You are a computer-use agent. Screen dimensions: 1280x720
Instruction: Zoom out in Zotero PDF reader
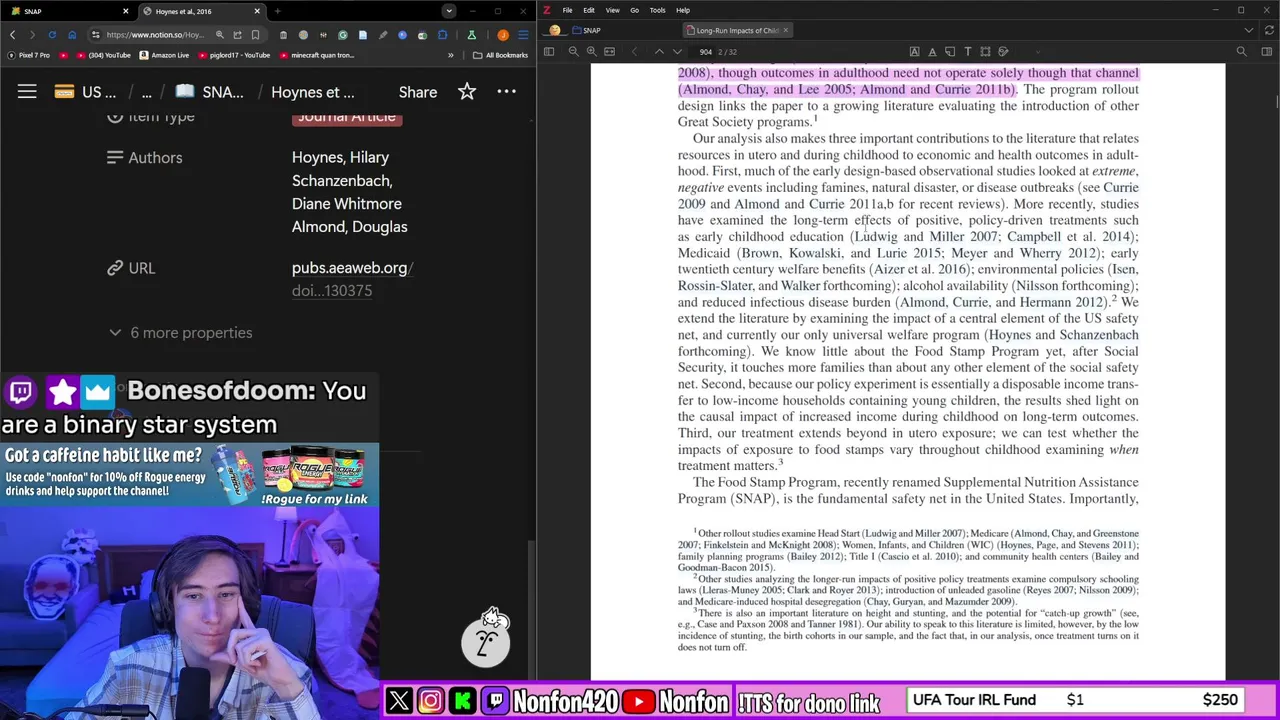click(573, 51)
